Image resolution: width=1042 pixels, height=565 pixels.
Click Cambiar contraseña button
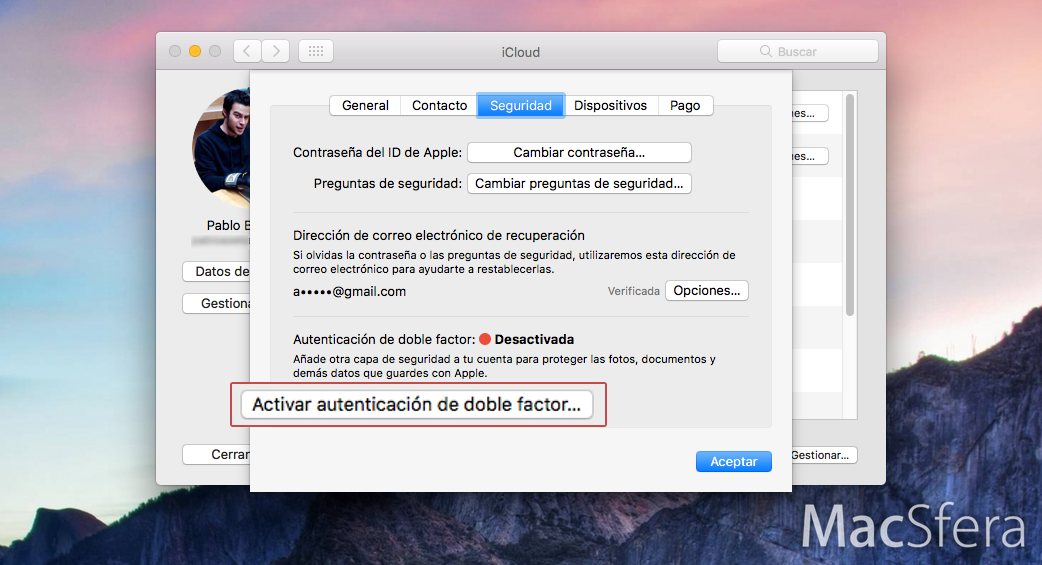579,152
